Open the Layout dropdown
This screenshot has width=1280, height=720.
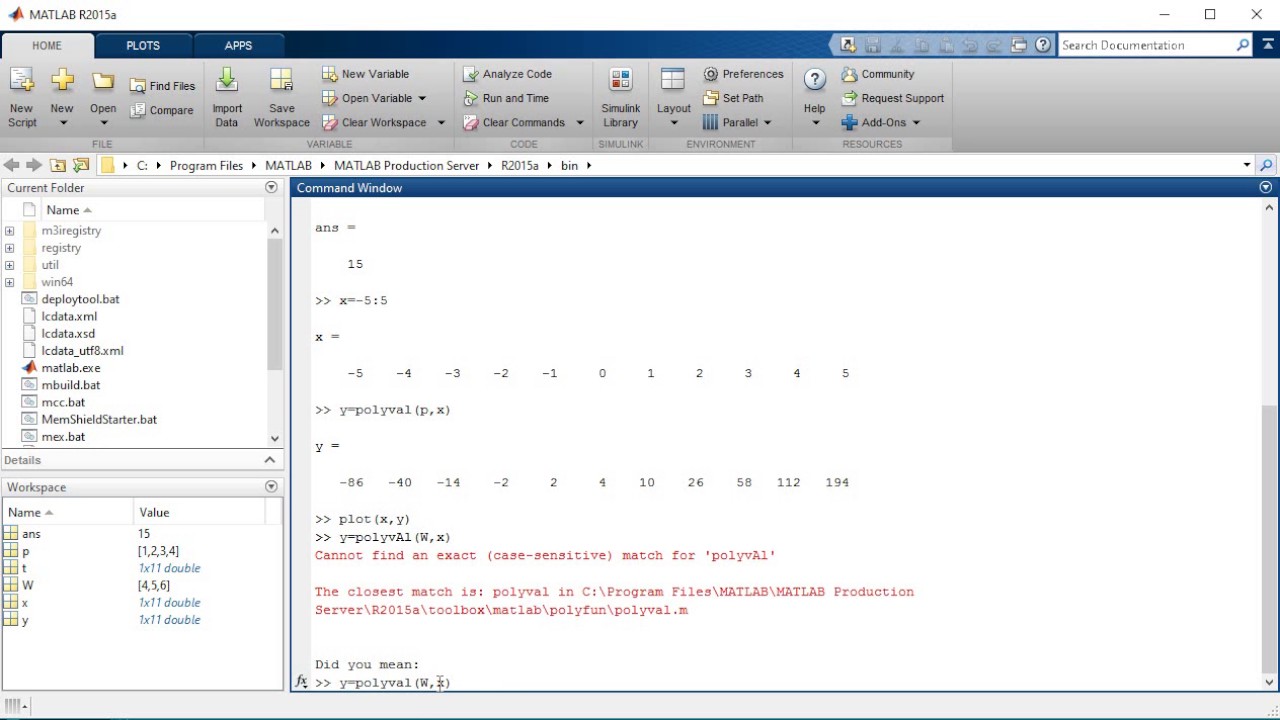(x=673, y=97)
